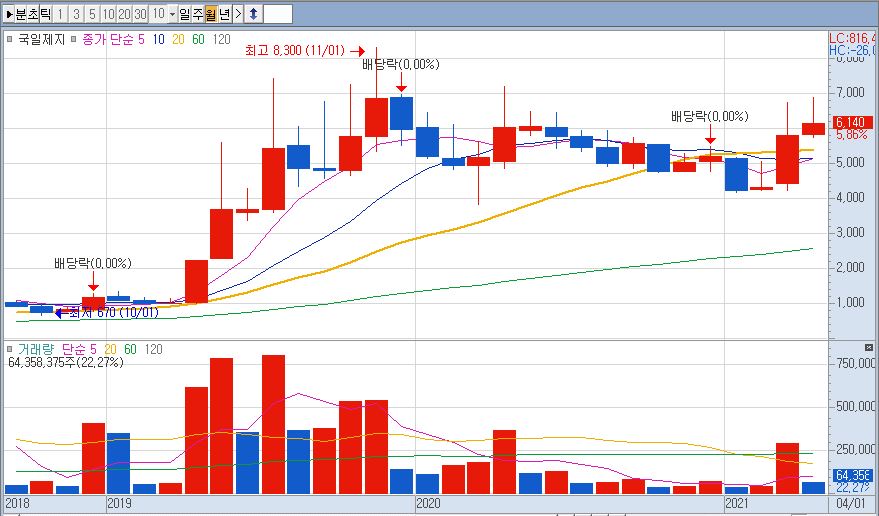Click the 2019 year label on time axis
This screenshot has width=879, height=516.
click(119, 503)
